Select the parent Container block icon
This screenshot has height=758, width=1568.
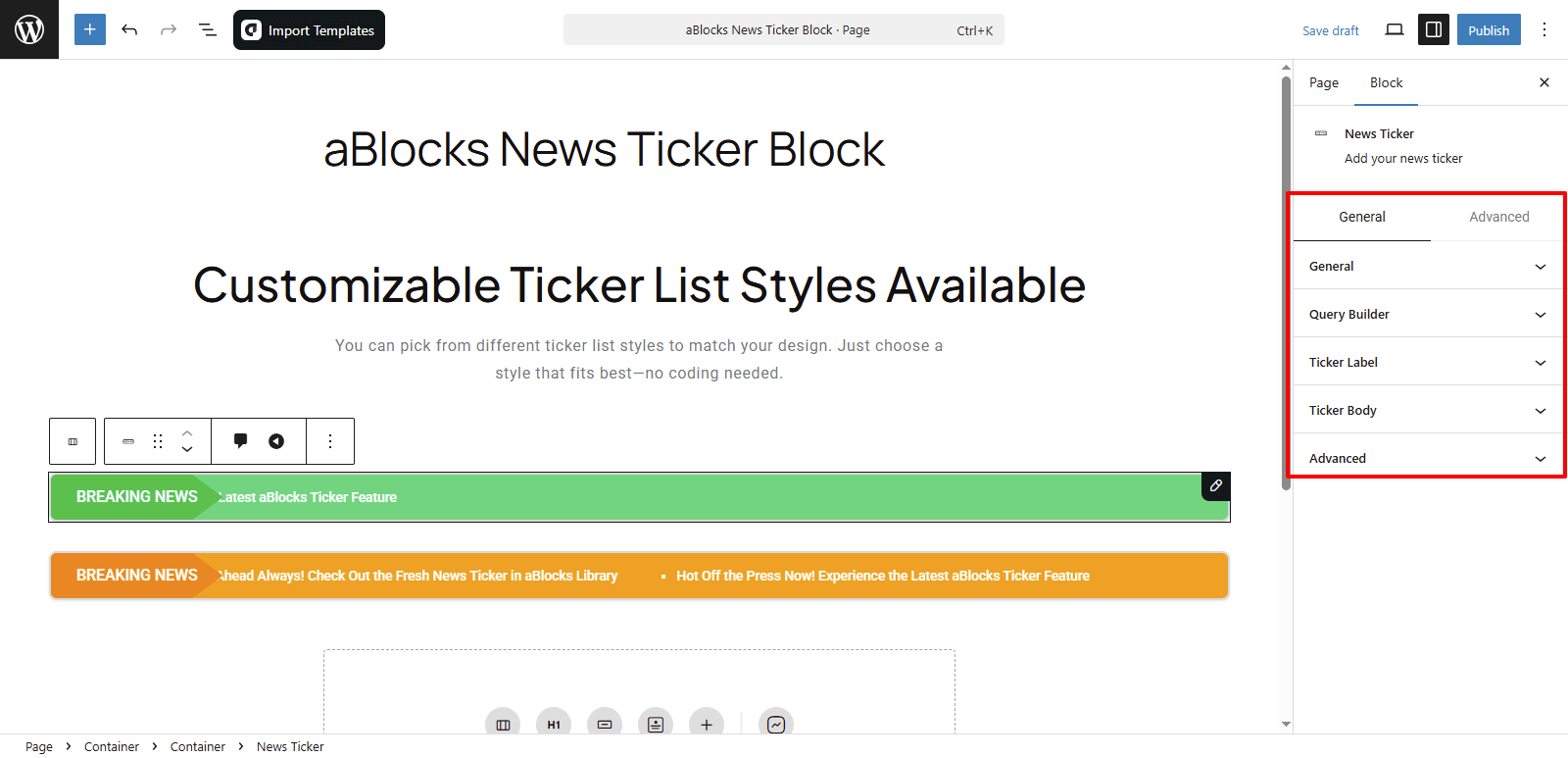pyautogui.click(x=73, y=441)
